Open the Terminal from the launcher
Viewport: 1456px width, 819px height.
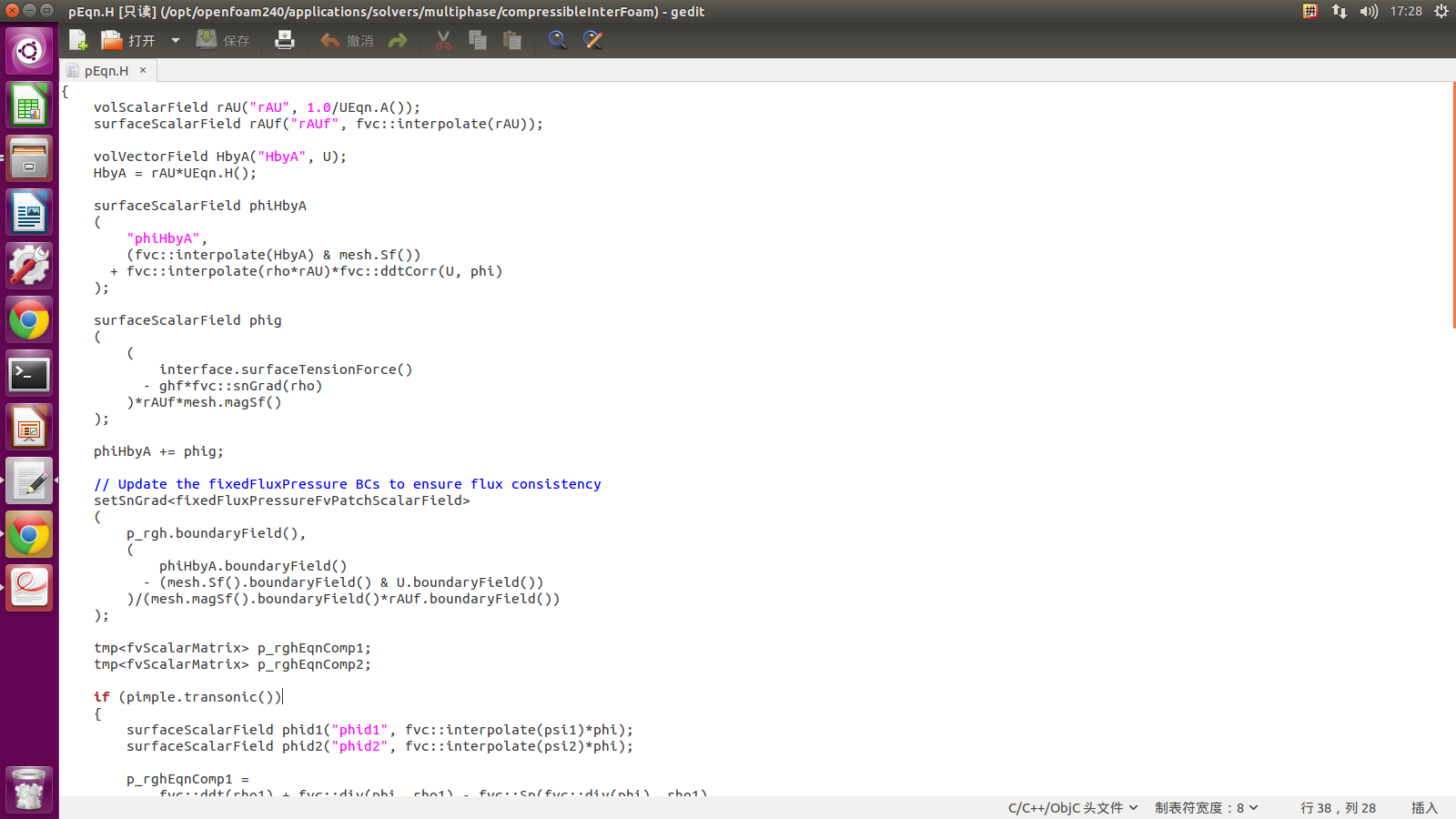[x=29, y=374]
